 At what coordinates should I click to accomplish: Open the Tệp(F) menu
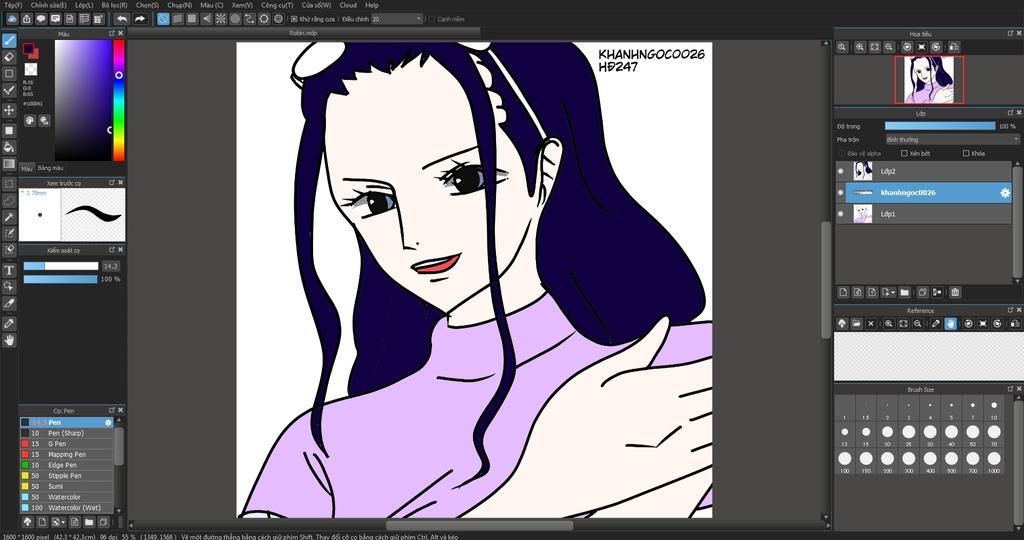click(13, 5)
